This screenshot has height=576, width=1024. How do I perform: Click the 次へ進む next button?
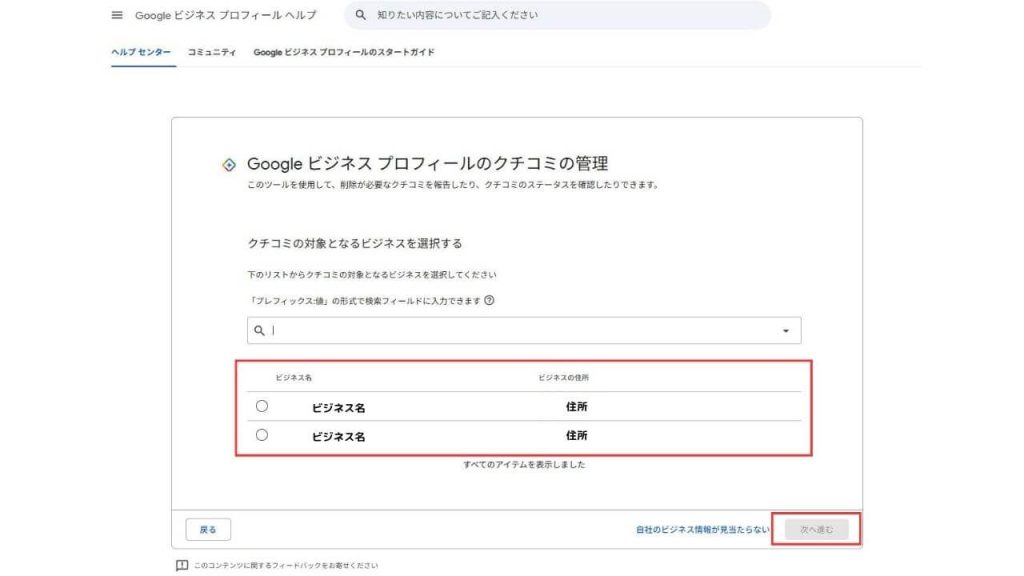(816, 530)
